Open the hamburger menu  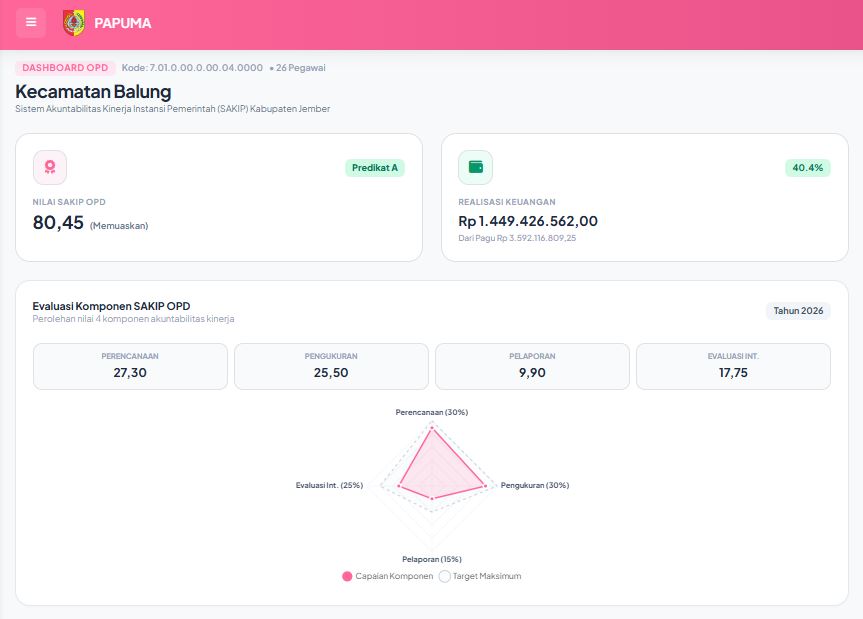pos(31,23)
